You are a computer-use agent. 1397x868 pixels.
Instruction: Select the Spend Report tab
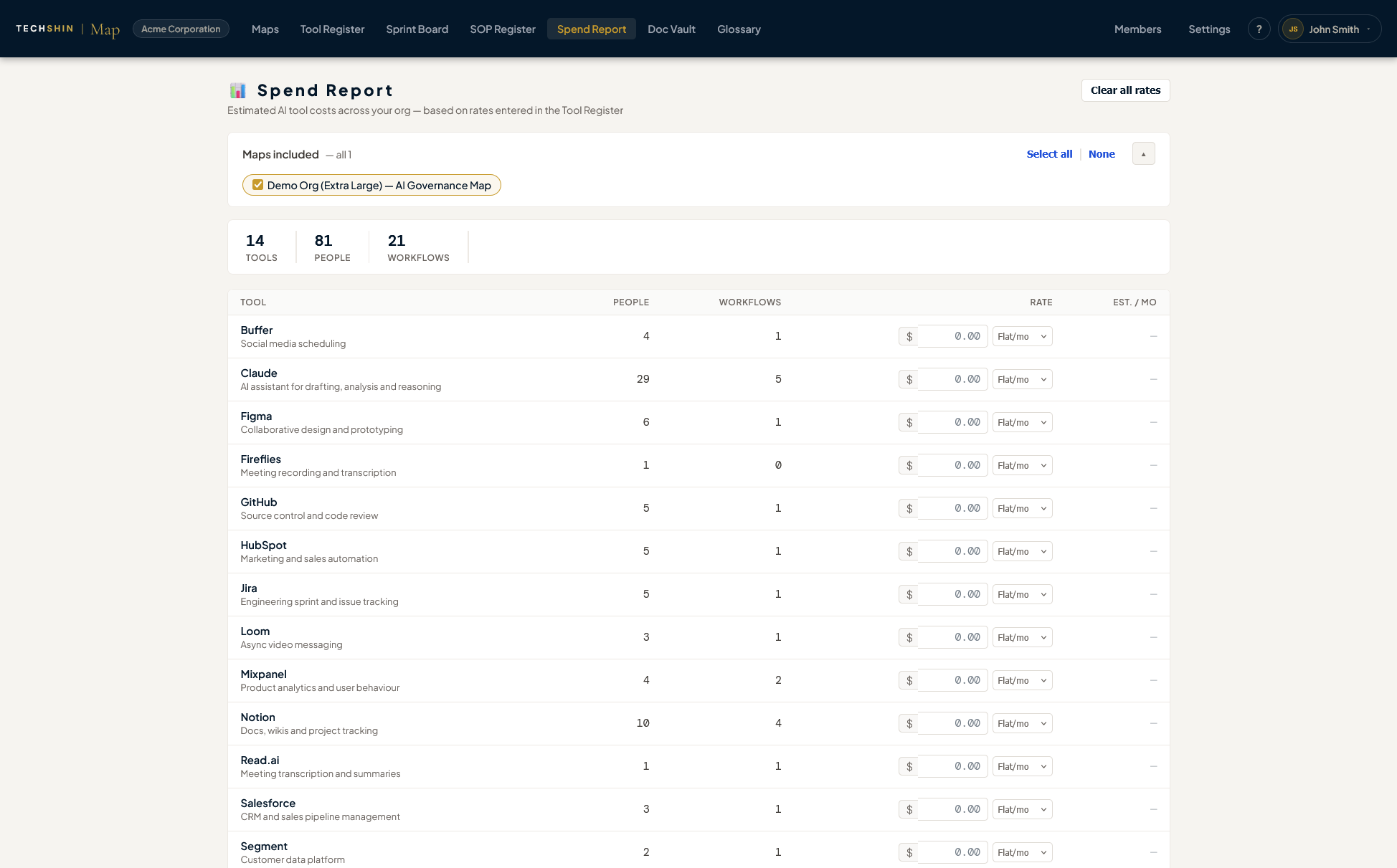(592, 29)
